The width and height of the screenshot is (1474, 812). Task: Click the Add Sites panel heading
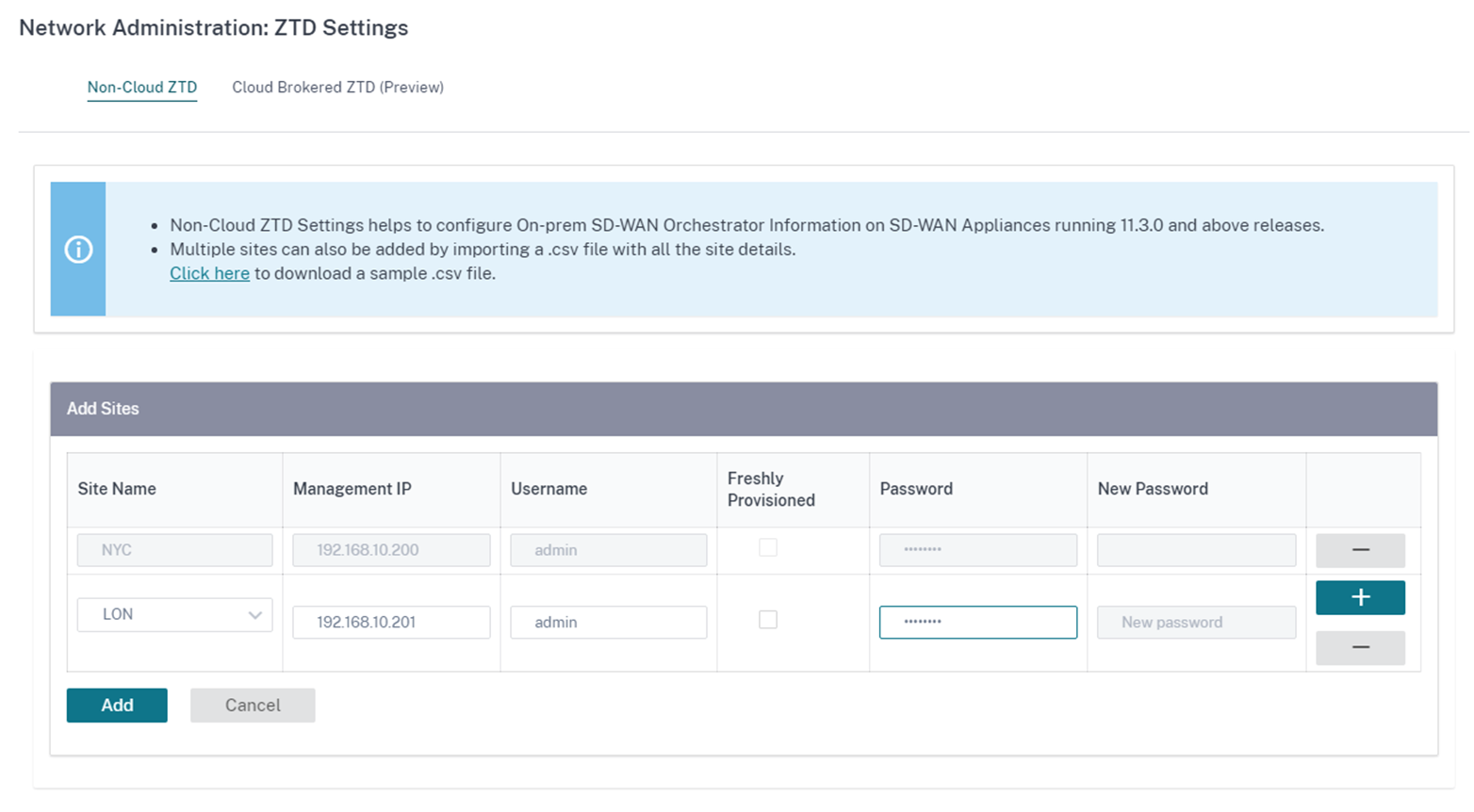click(103, 409)
